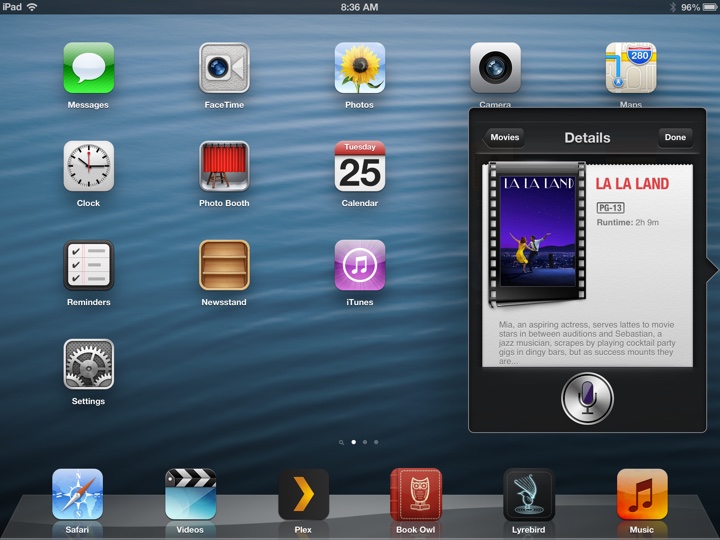The image size is (720, 540).
Task: Launch the iTunes store app
Action: coord(360,265)
